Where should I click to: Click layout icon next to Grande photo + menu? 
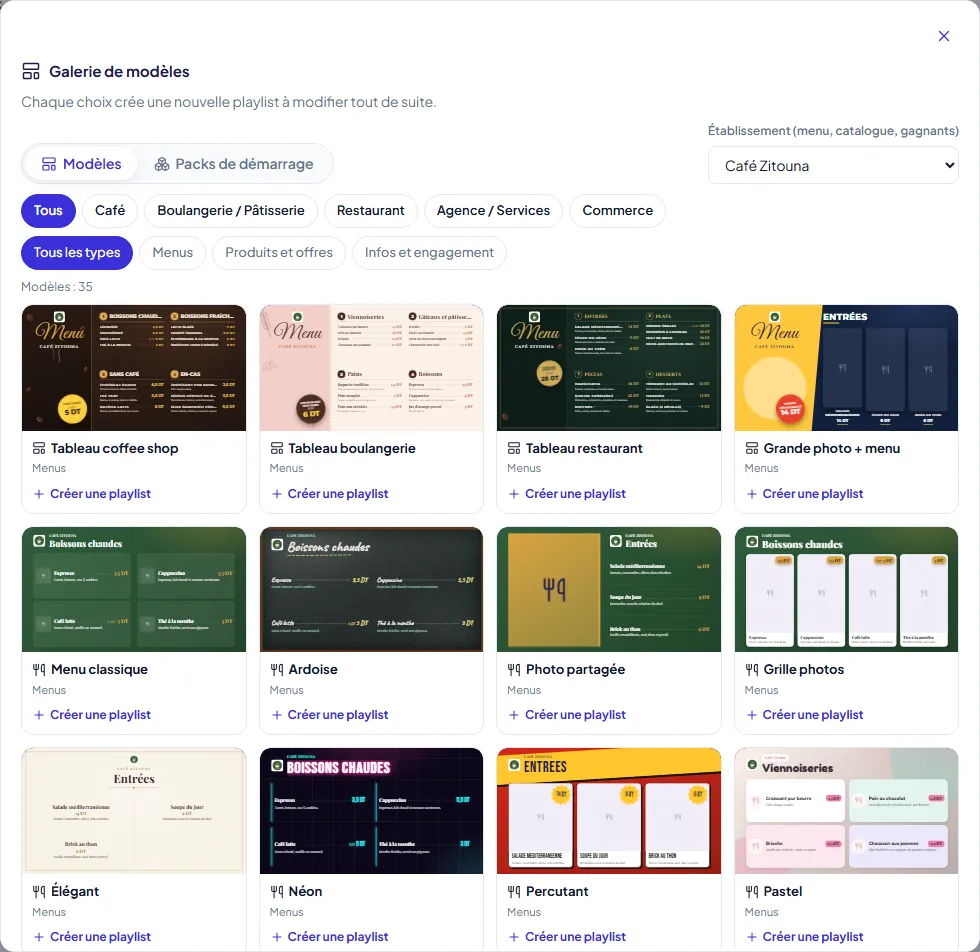point(751,448)
